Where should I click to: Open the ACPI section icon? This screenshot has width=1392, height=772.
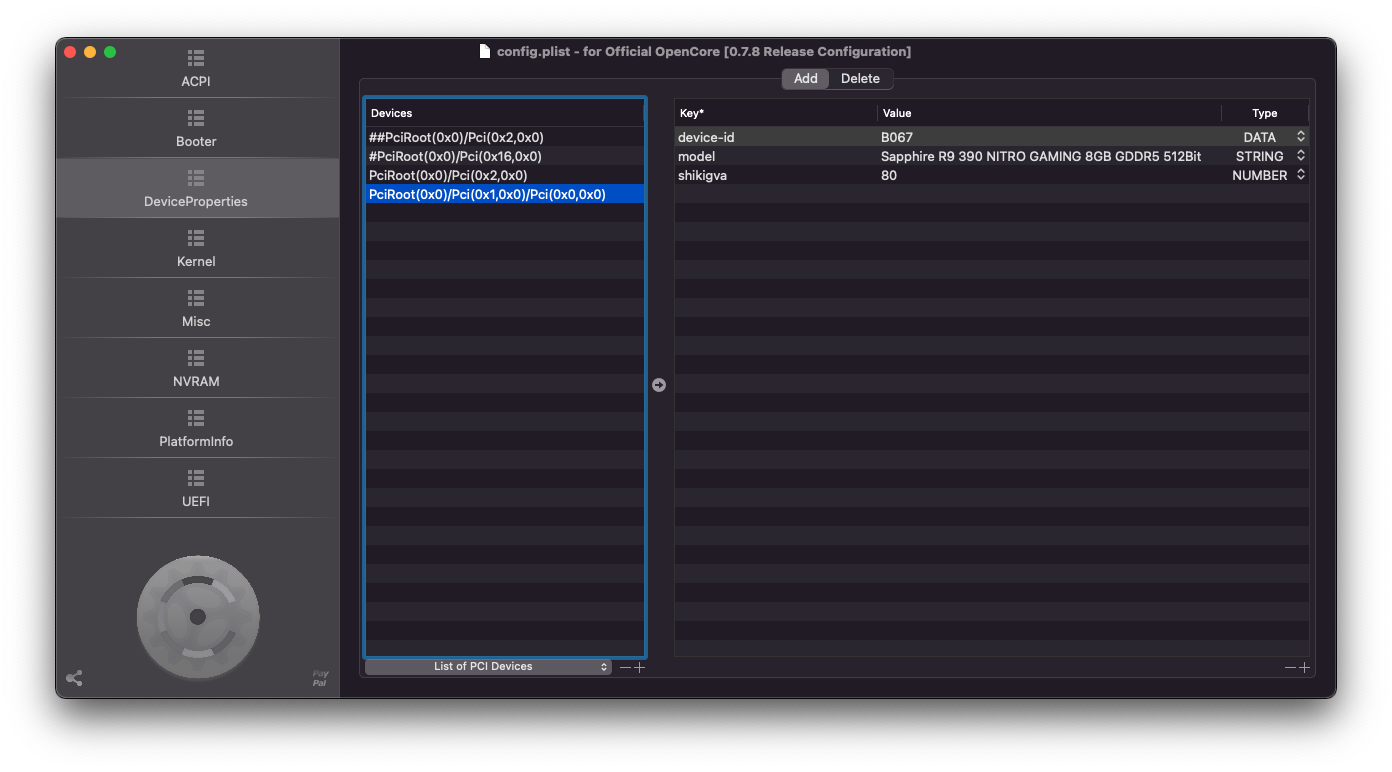(196, 59)
